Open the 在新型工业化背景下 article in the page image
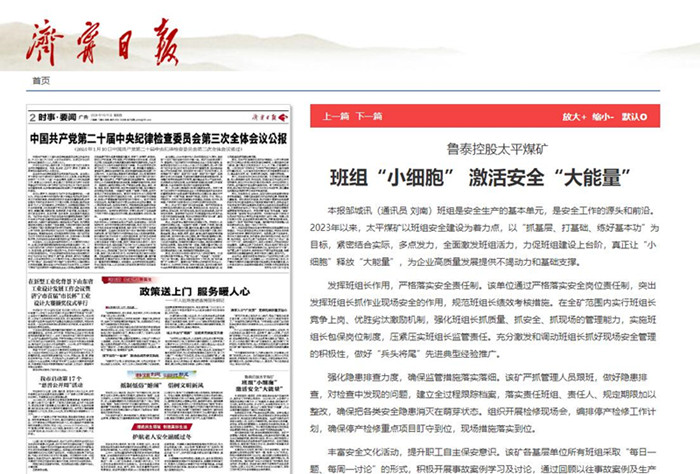Viewport: 700px width, 474px height. (61, 292)
